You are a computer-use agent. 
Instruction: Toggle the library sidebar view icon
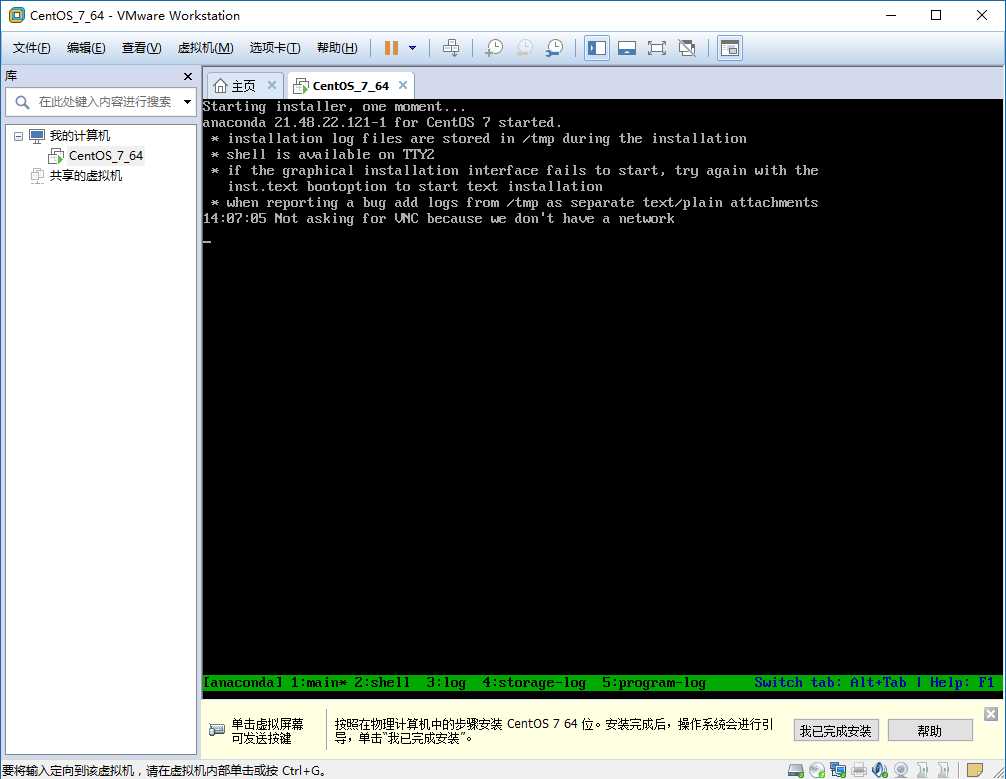click(597, 48)
